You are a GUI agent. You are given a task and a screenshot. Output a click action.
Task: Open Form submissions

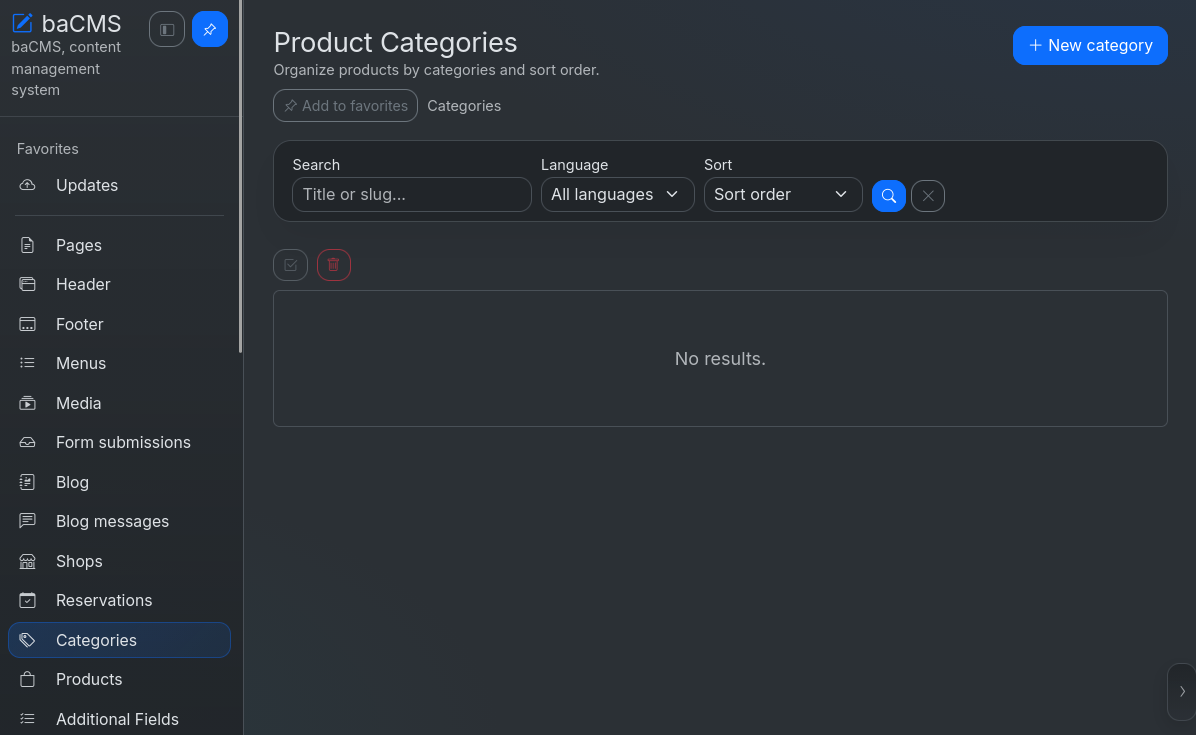pyautogui.click(x=123, y=442)
